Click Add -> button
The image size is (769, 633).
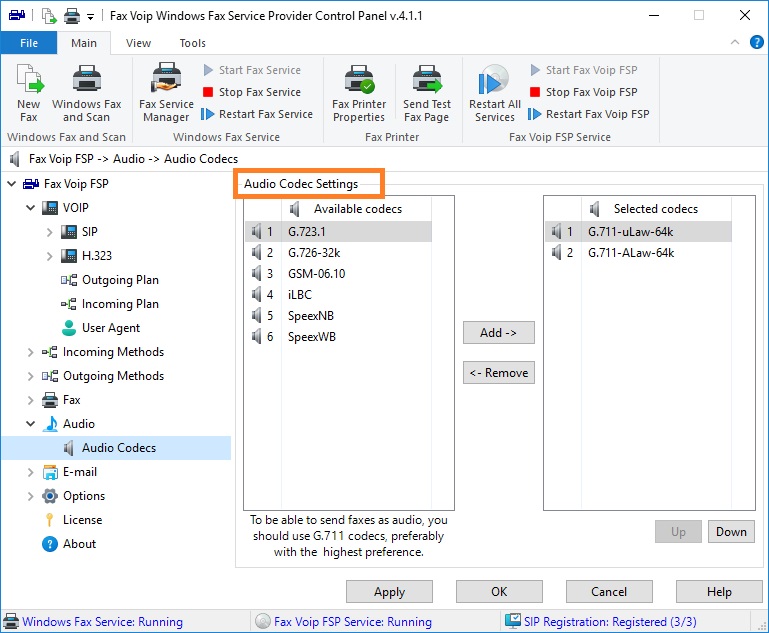point(499,333)
